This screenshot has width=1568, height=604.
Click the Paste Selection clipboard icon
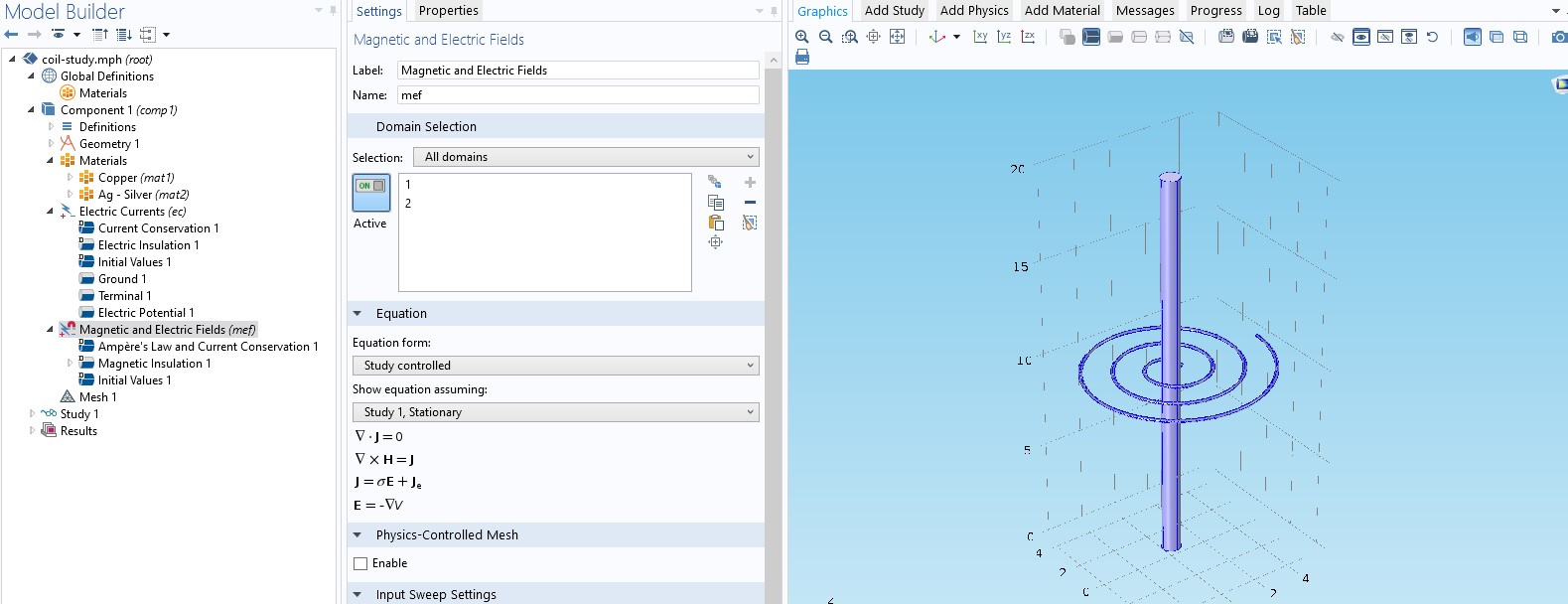[x=715, y=223]
